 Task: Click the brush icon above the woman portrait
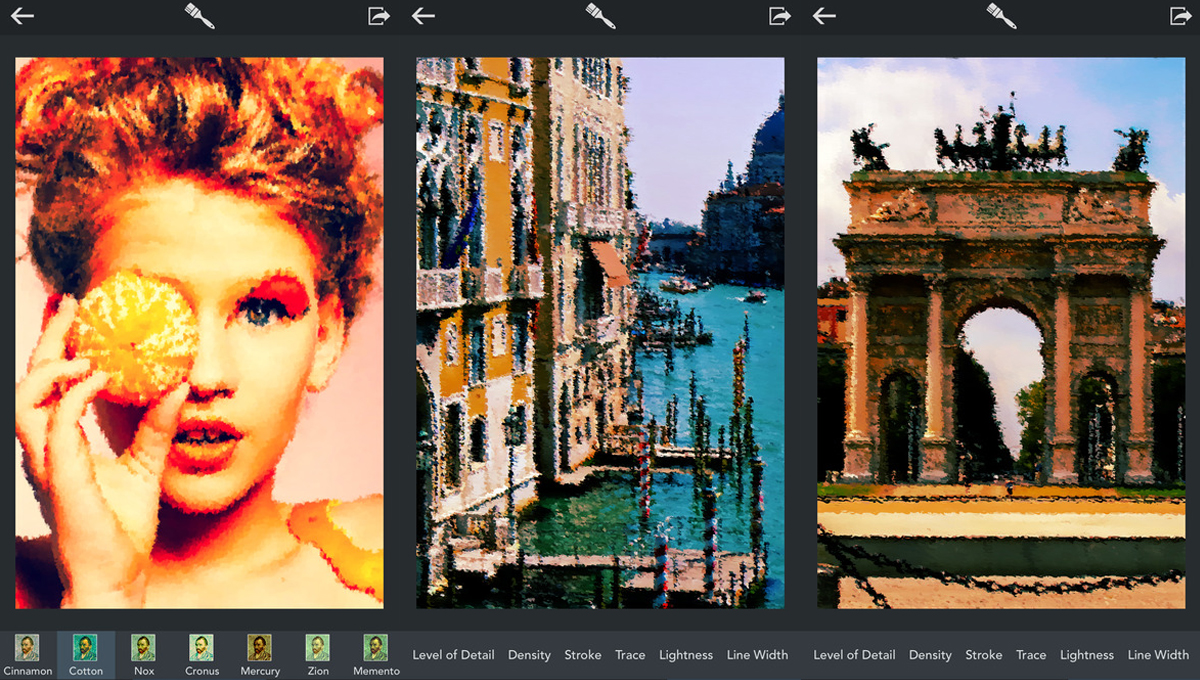200,16
